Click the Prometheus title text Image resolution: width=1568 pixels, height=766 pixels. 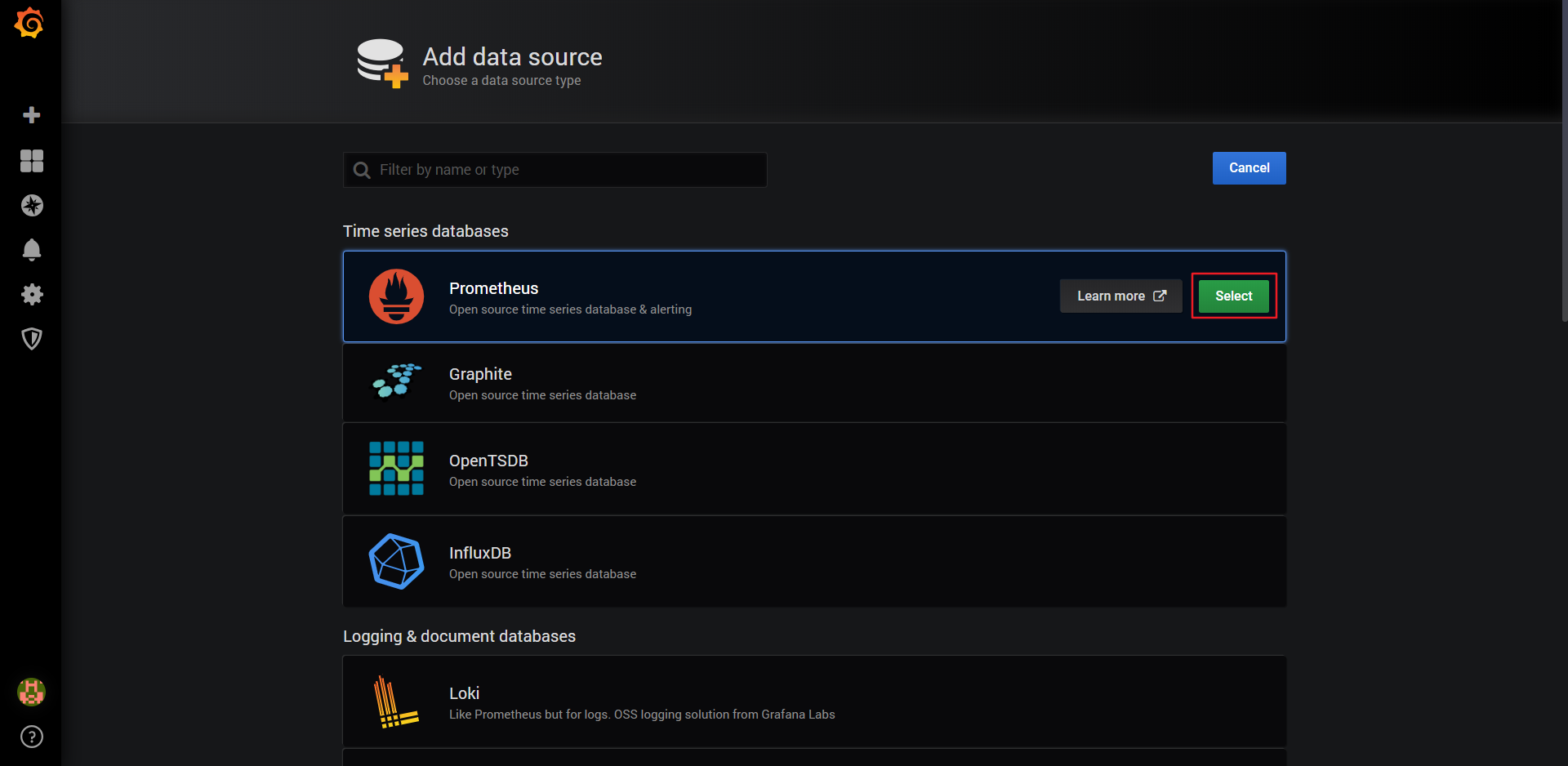493,288
